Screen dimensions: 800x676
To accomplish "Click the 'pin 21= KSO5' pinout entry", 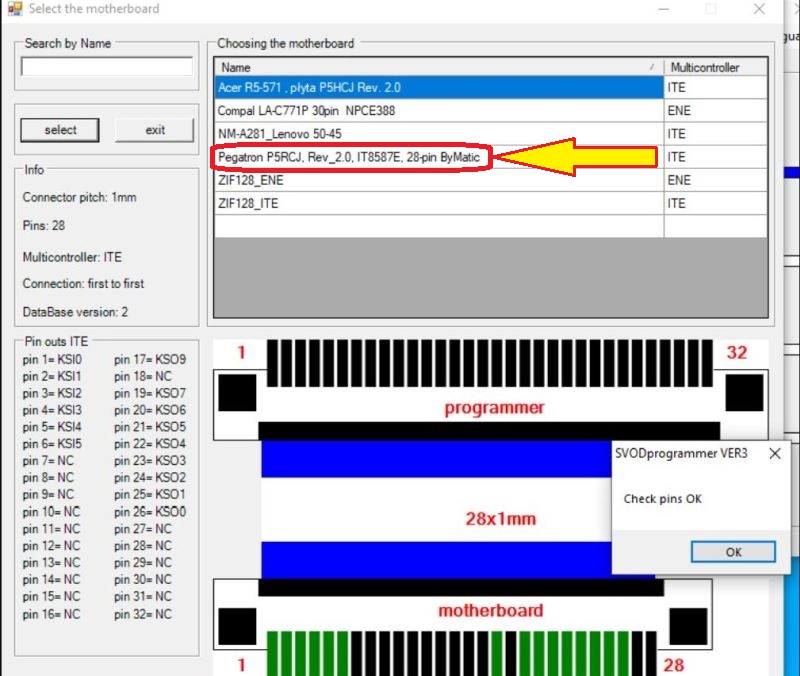I will tap(150, 427).
